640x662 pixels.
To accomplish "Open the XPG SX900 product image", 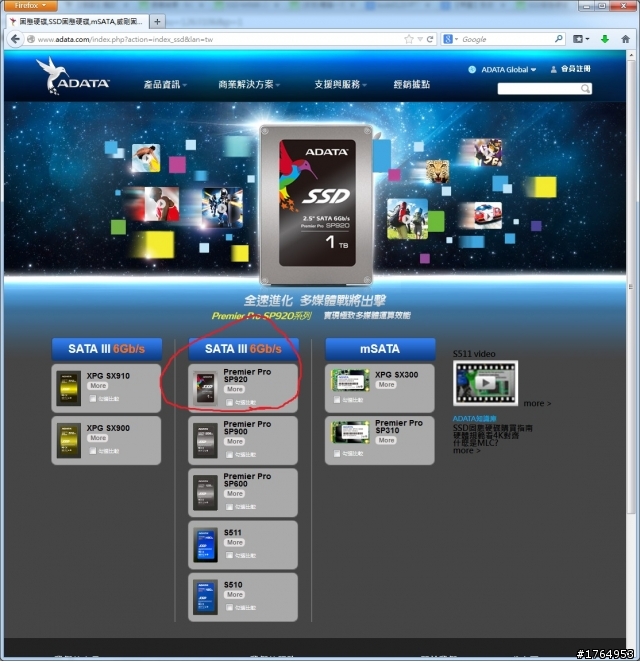I will click(x=69, y=441).
